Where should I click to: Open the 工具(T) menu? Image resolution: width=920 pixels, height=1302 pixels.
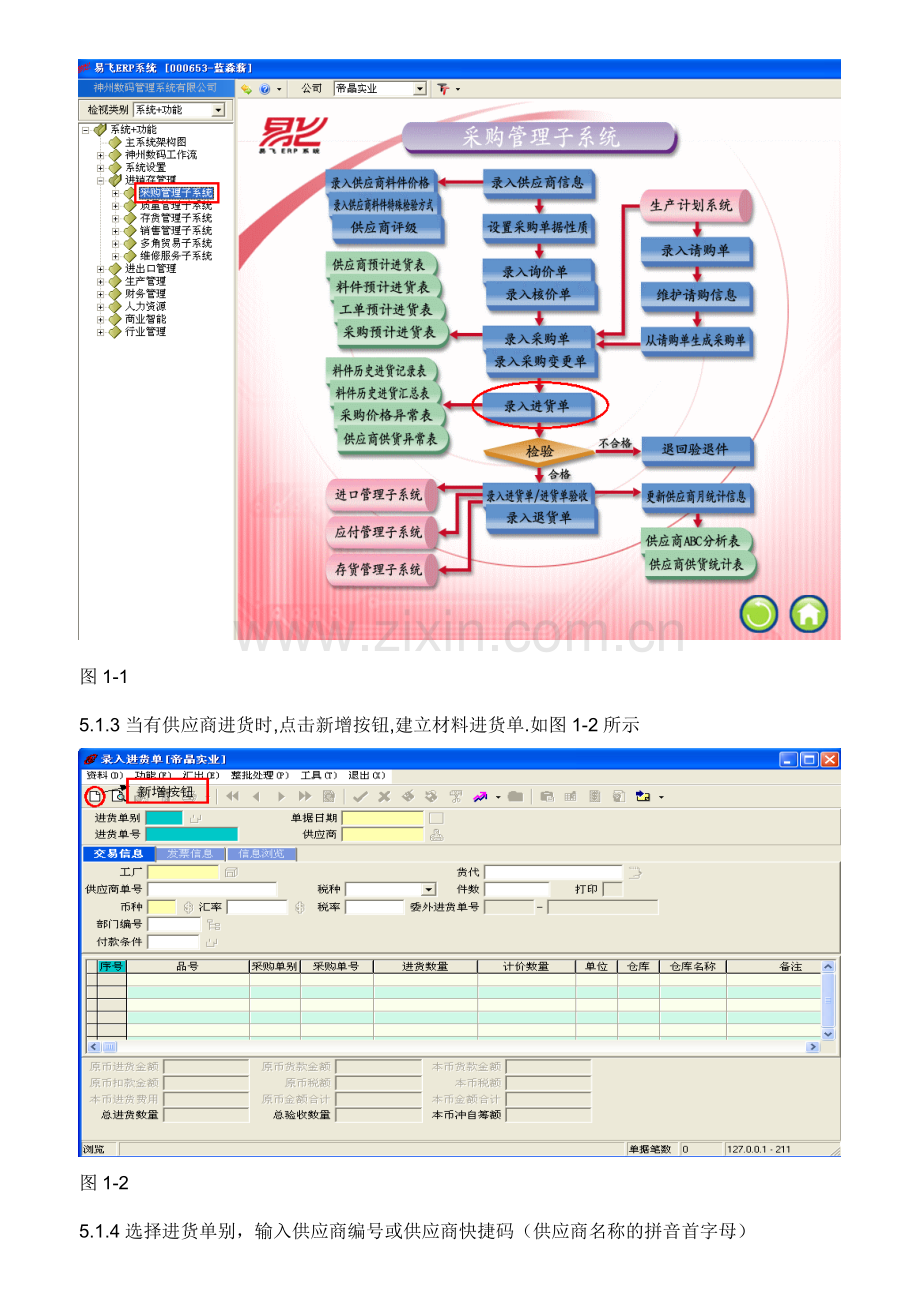click(318, 775)
